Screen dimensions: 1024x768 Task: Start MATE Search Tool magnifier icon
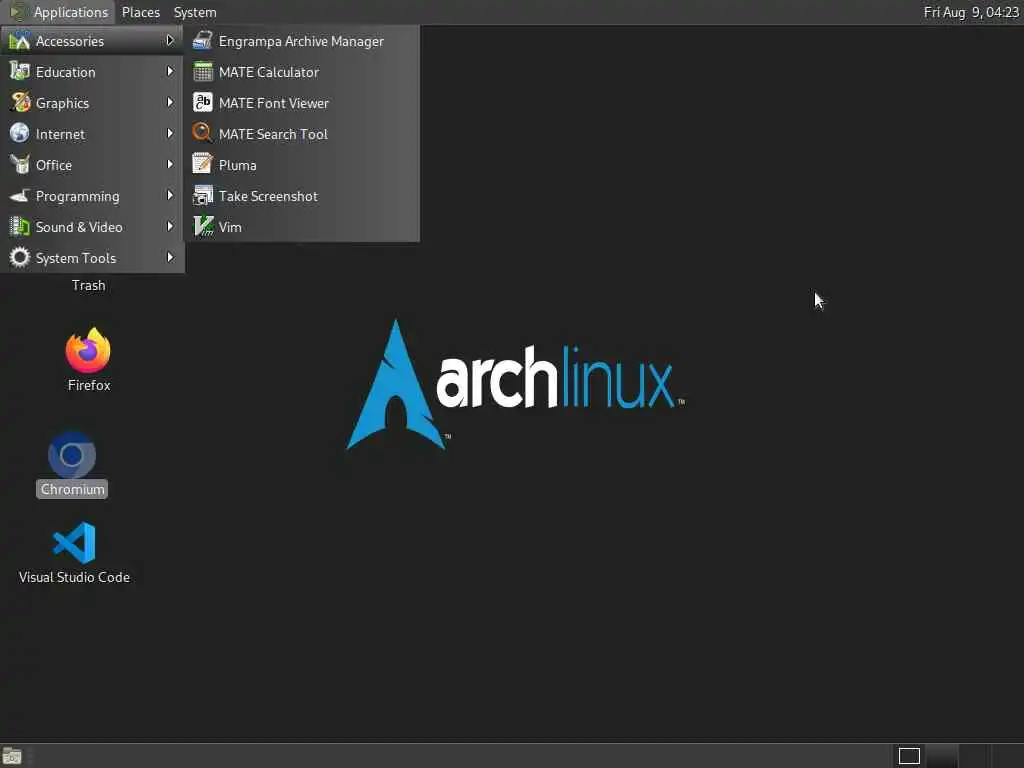202,133
